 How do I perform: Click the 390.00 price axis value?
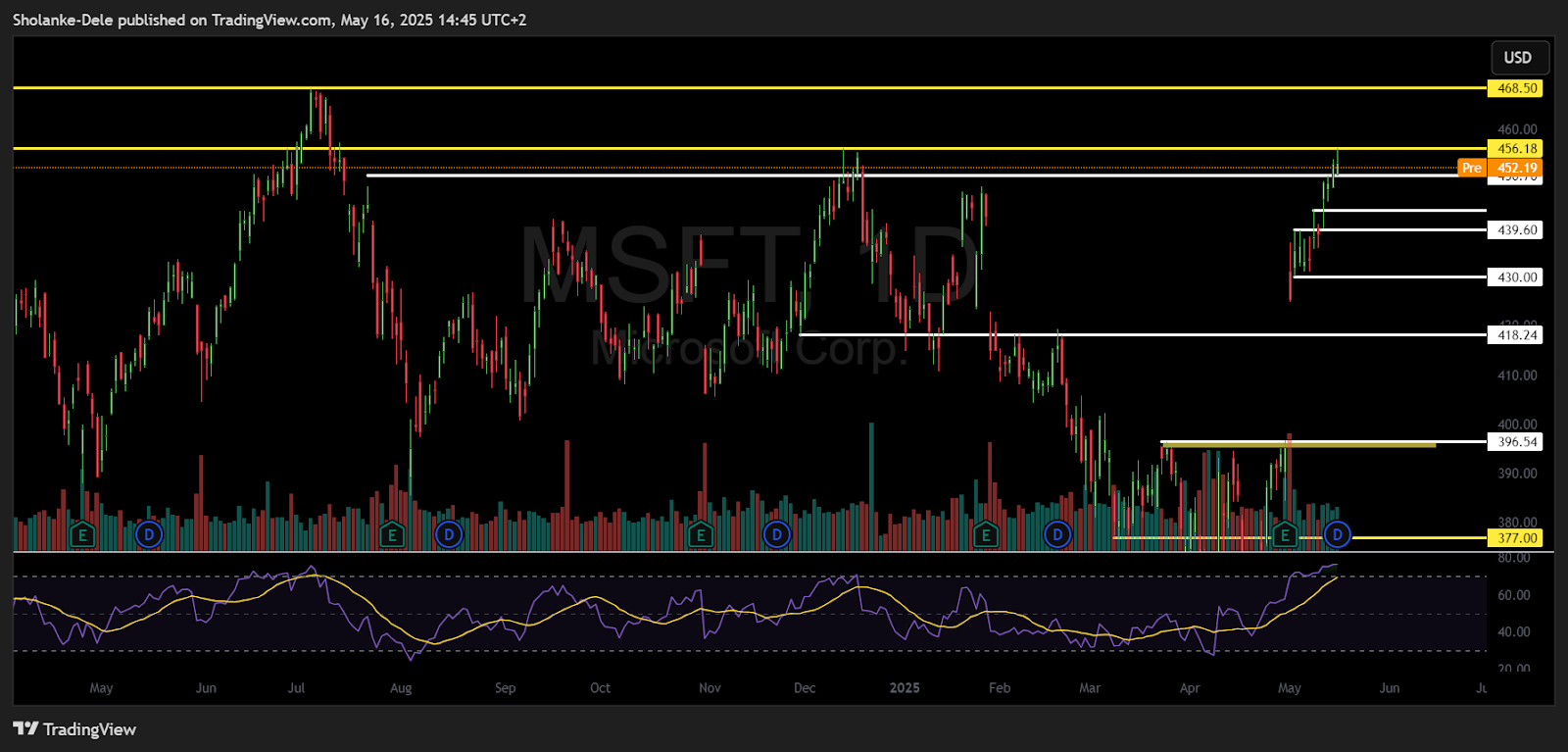click(x=1517, y=474)
